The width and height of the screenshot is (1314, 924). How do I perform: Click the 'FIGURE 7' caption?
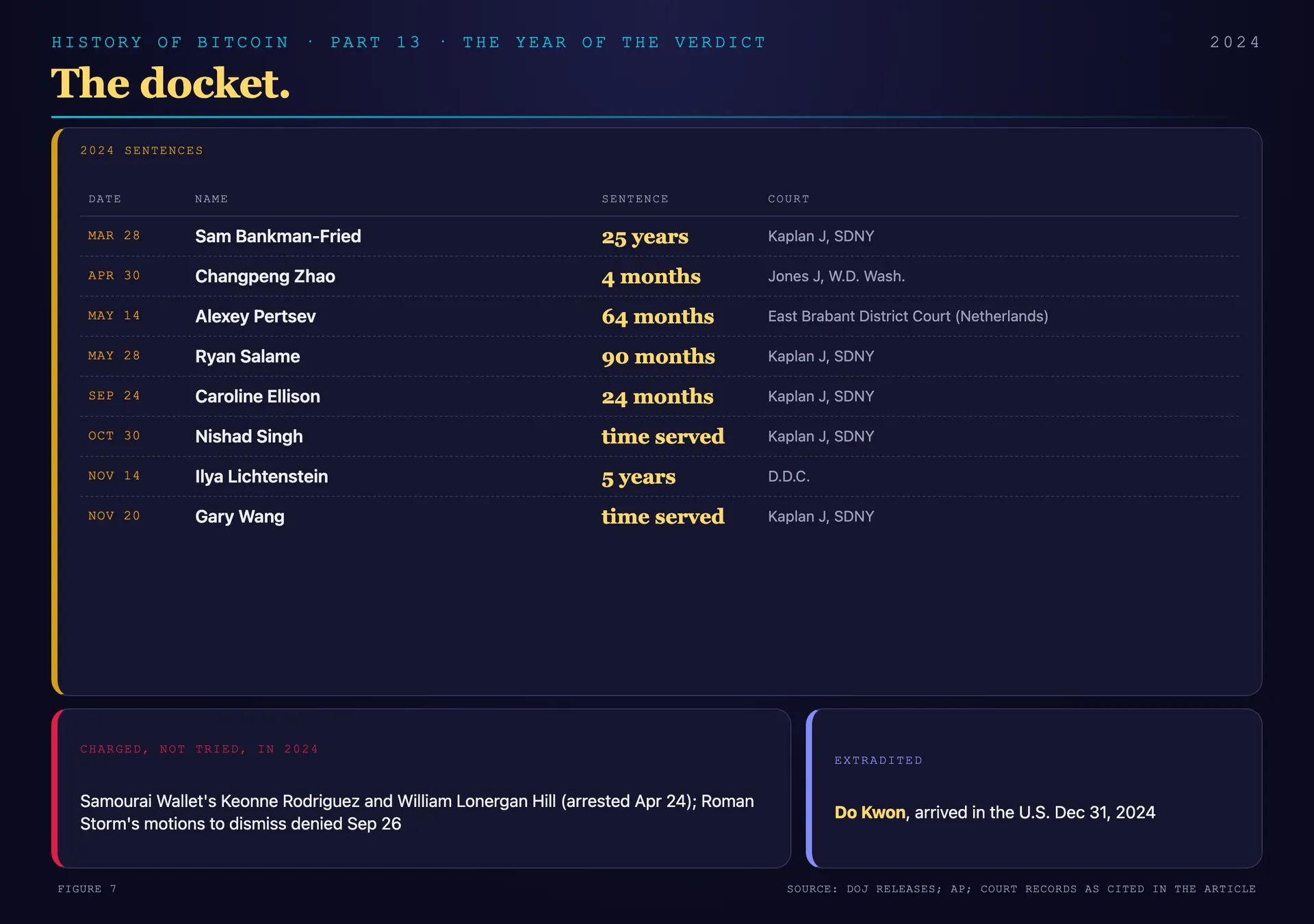click(x=87, y=889)
